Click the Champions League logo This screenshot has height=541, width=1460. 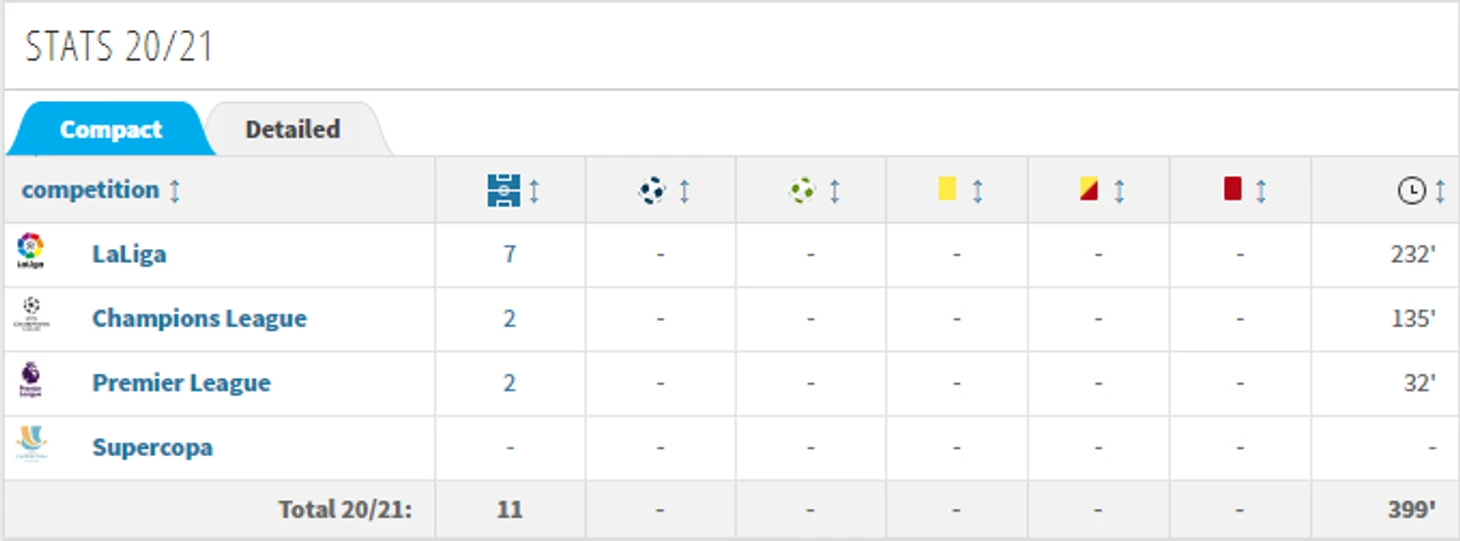coord(31,315)
